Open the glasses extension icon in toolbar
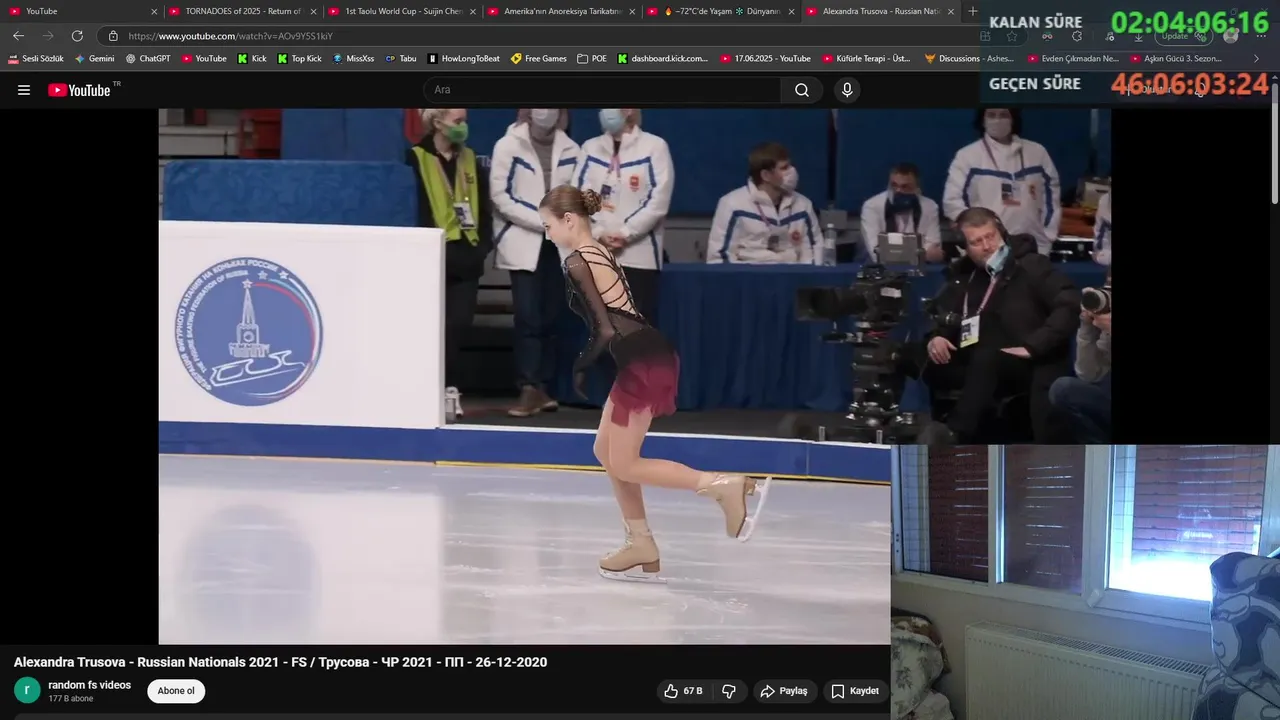The height and width of the screenshot is (720, 1280). (1047, 36)
